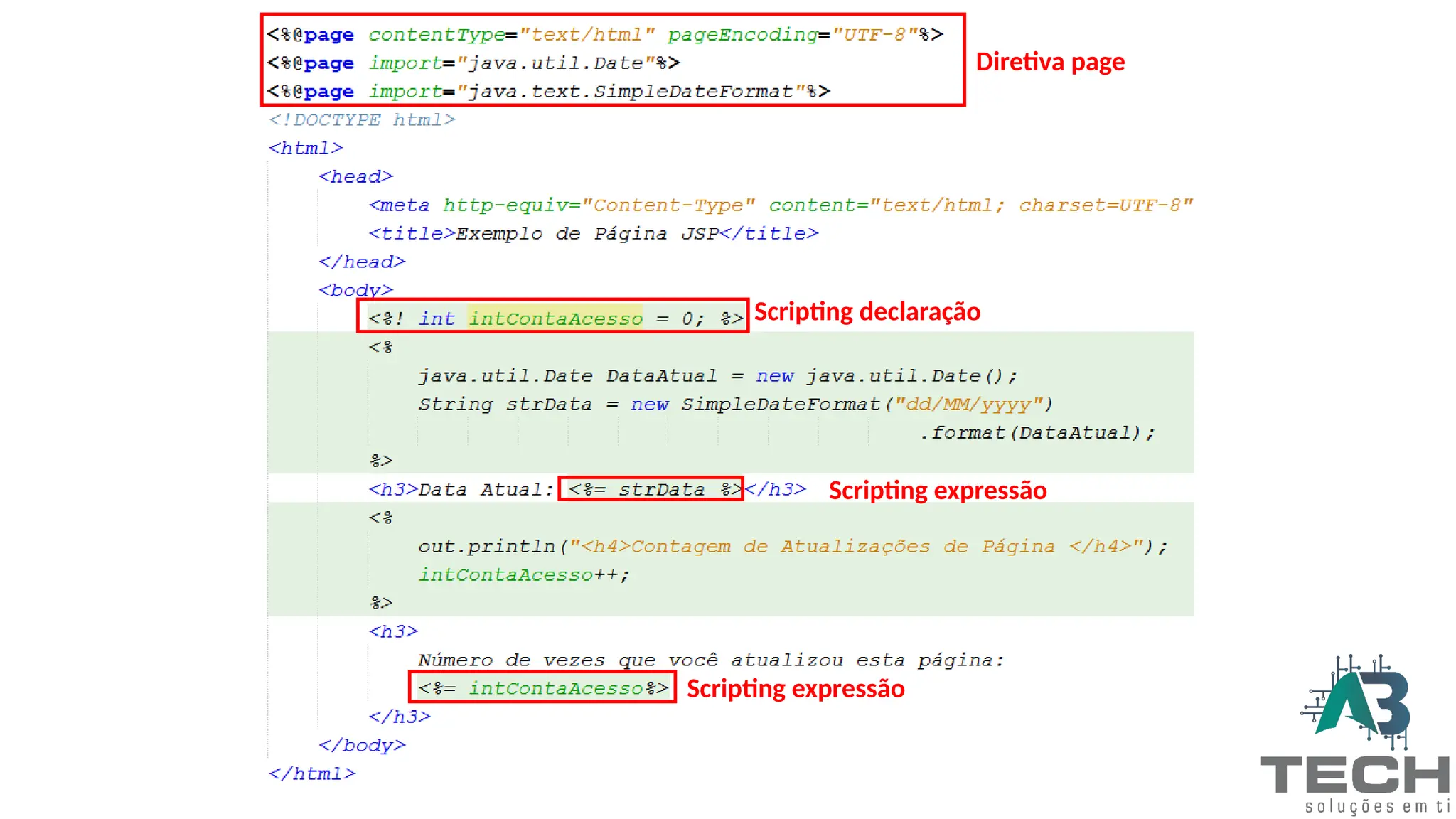This screenshot has height=819, width=1456.
Task: Click the <!DOCTYPE html> line
Action: point(362,120)
